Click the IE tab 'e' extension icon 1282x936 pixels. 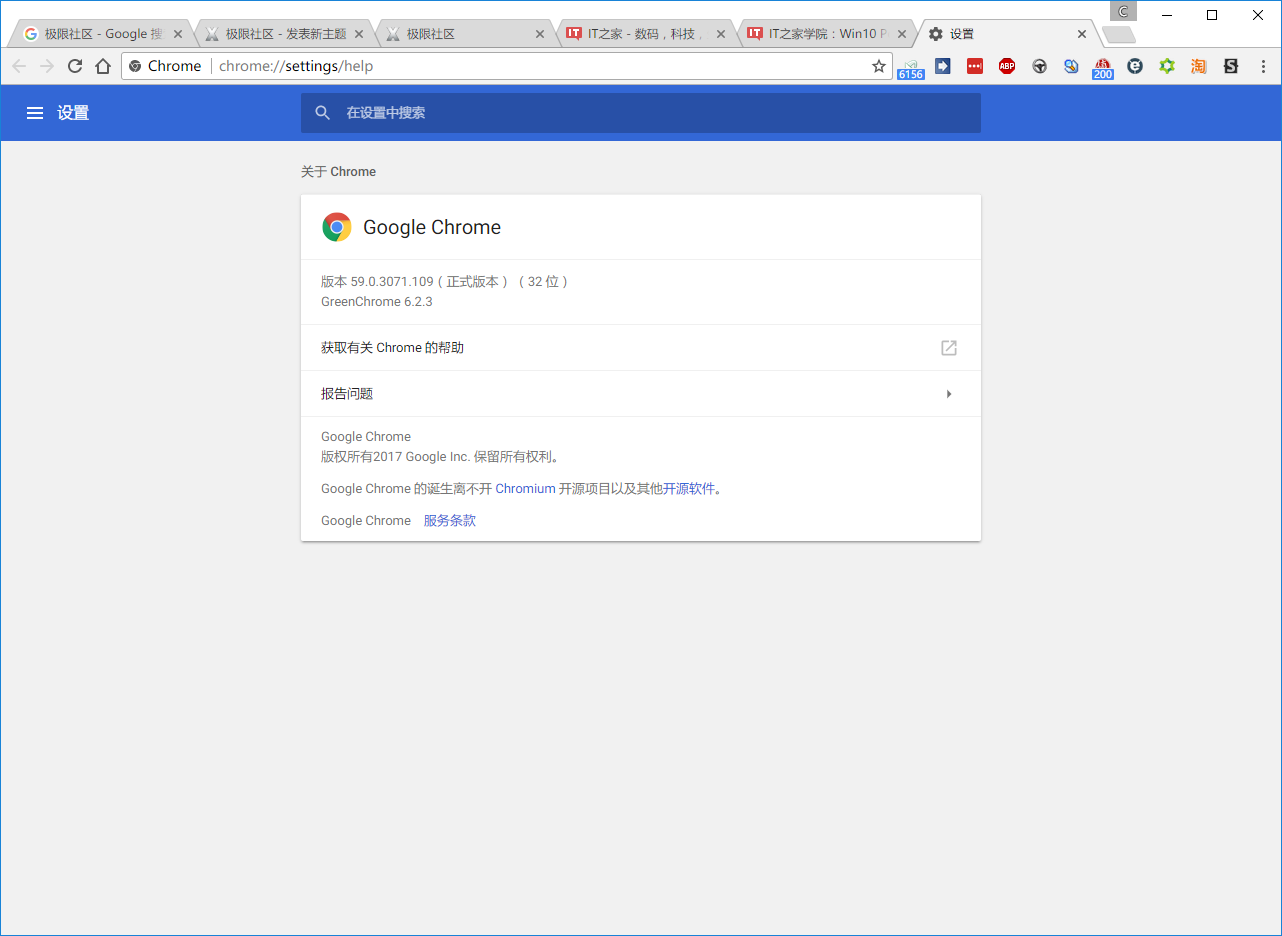[x=1135, y=66]
